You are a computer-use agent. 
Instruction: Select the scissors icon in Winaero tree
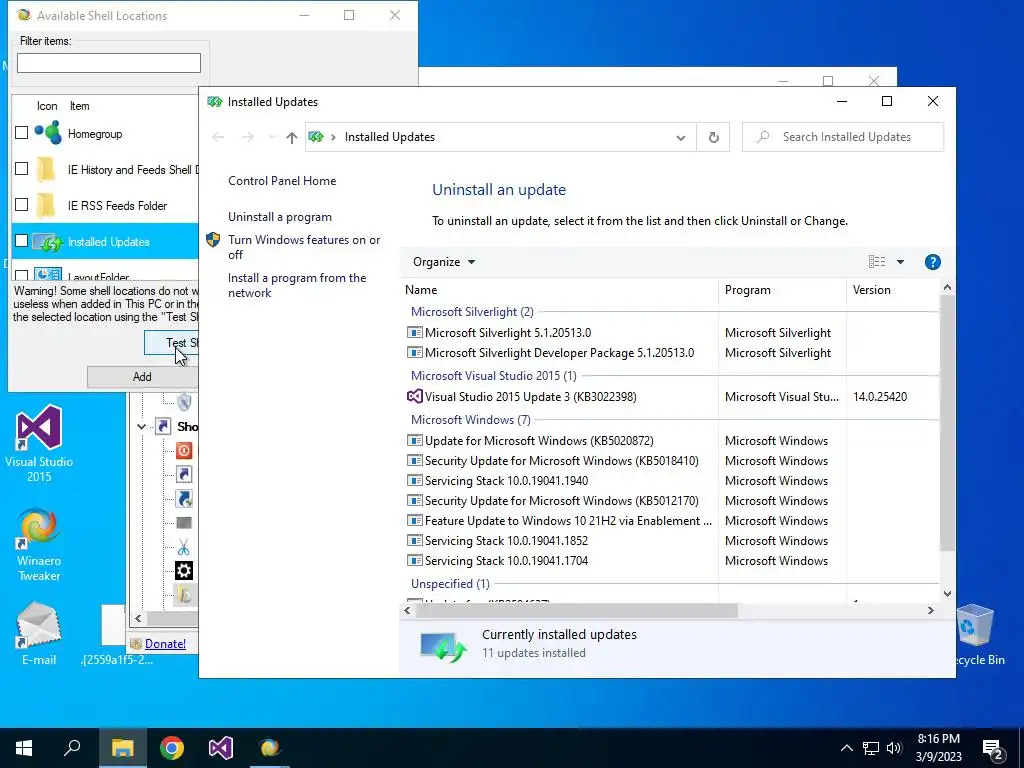(x=184, y=547)
